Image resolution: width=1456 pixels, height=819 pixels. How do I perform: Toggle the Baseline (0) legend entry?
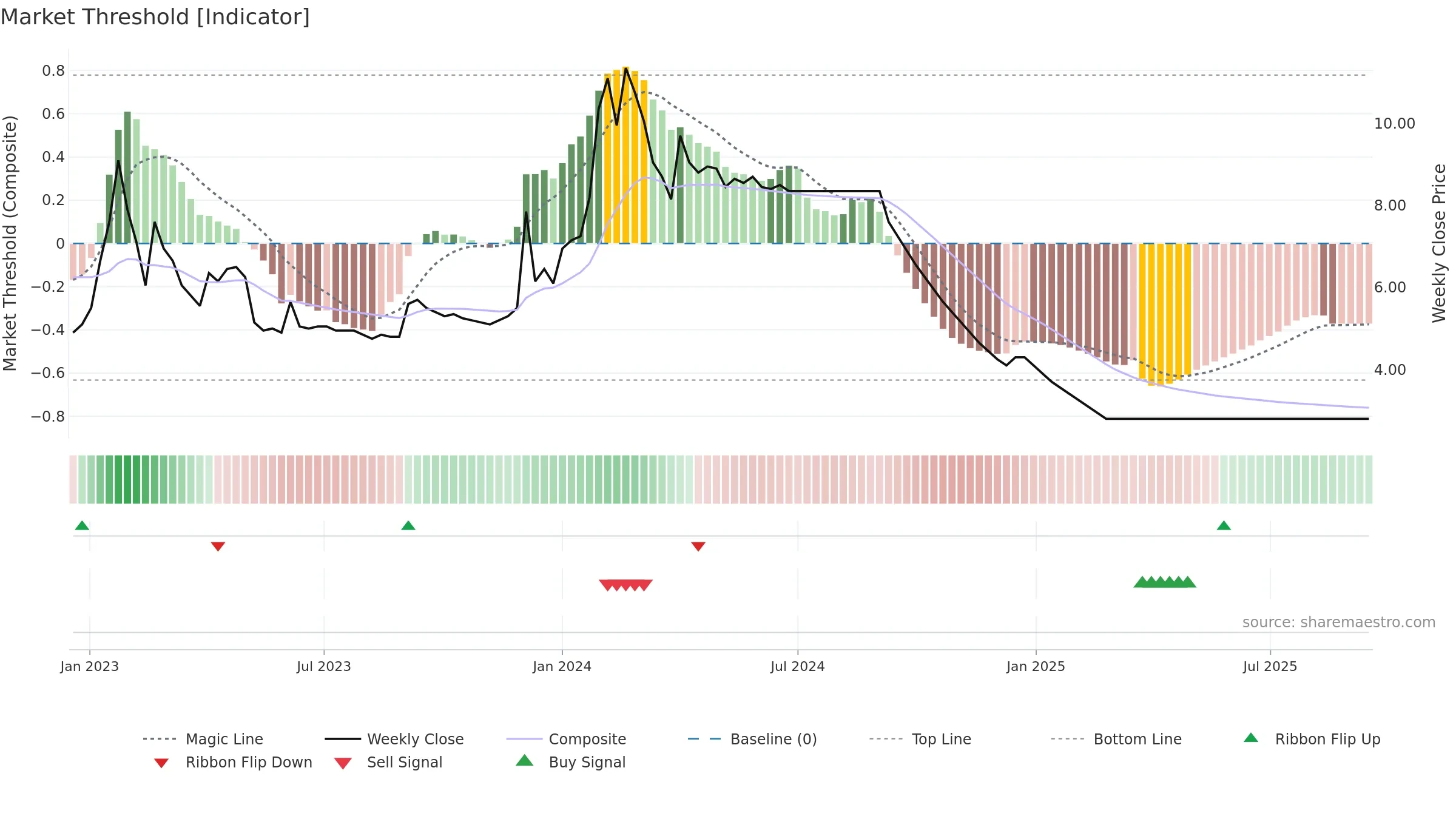coord(752,739)
